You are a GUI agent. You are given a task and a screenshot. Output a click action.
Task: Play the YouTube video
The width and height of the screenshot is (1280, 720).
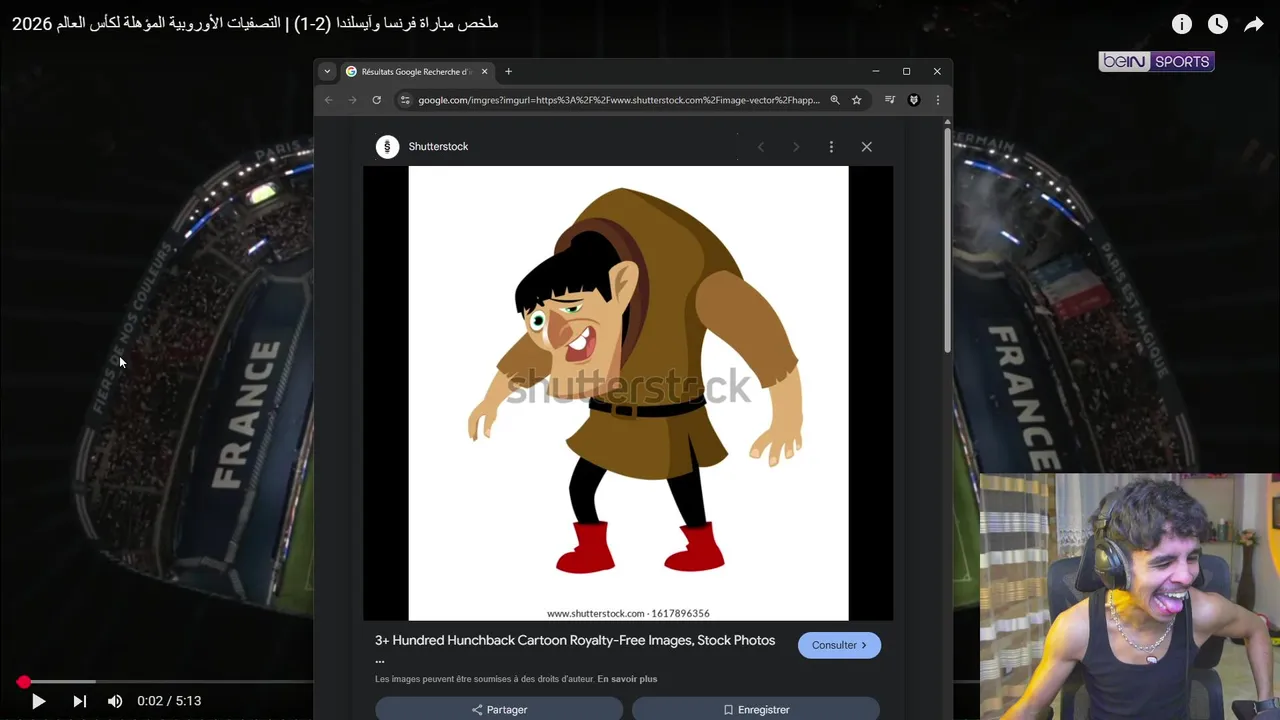click(x=38, y=701)
